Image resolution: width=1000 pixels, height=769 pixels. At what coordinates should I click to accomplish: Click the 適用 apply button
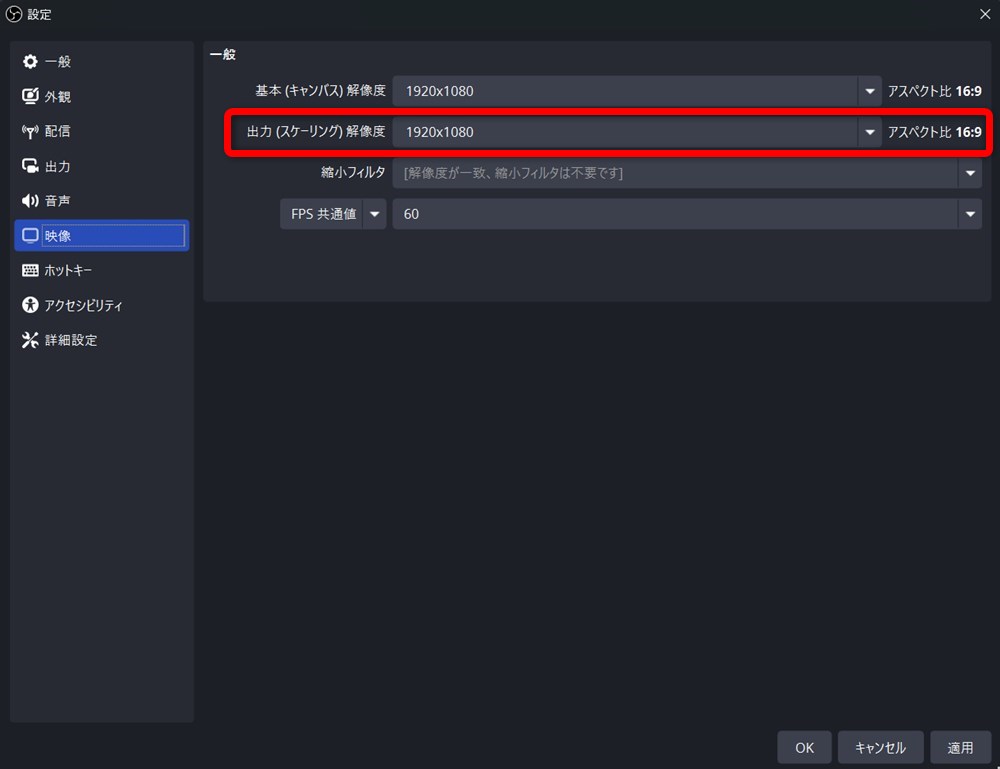(960, 747)
